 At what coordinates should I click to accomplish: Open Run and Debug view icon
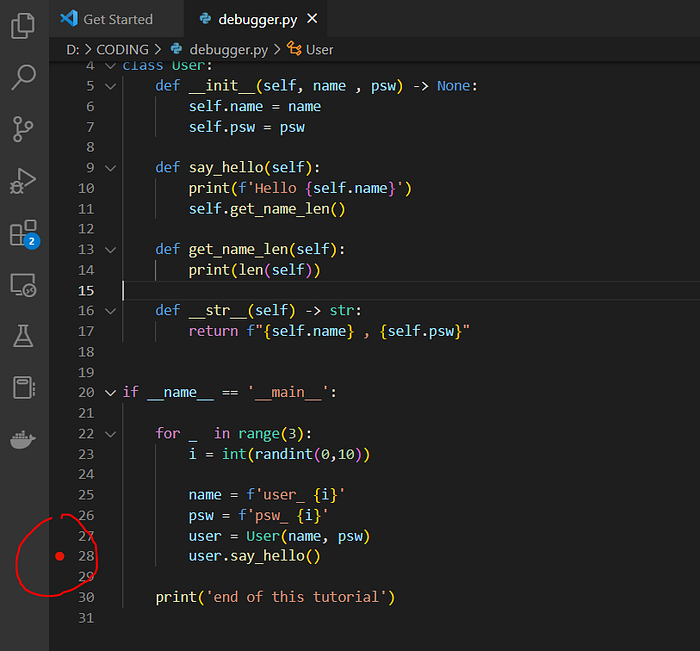click(x=23, y=181)
